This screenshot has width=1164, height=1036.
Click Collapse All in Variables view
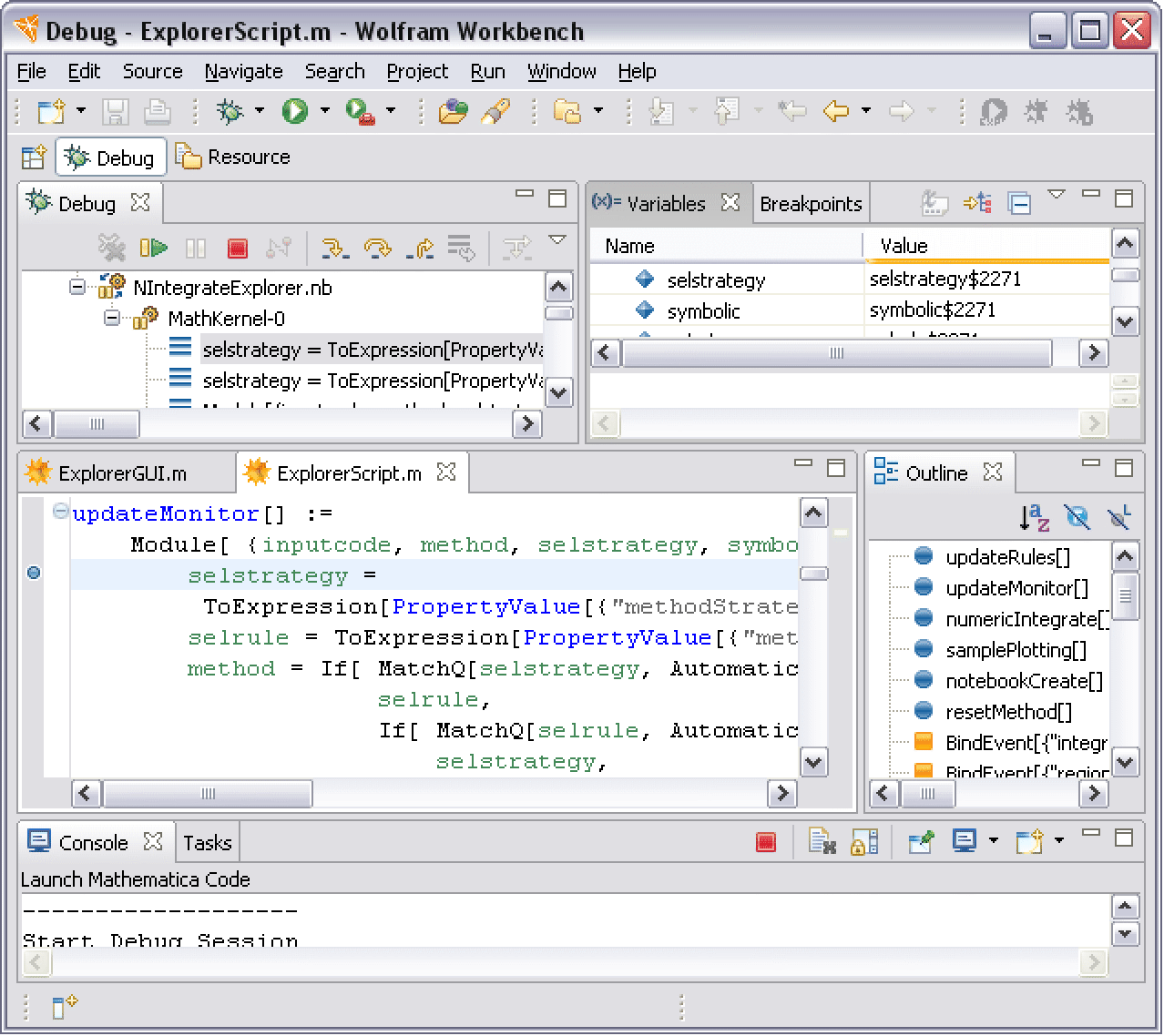click(x=1020, y=203)
